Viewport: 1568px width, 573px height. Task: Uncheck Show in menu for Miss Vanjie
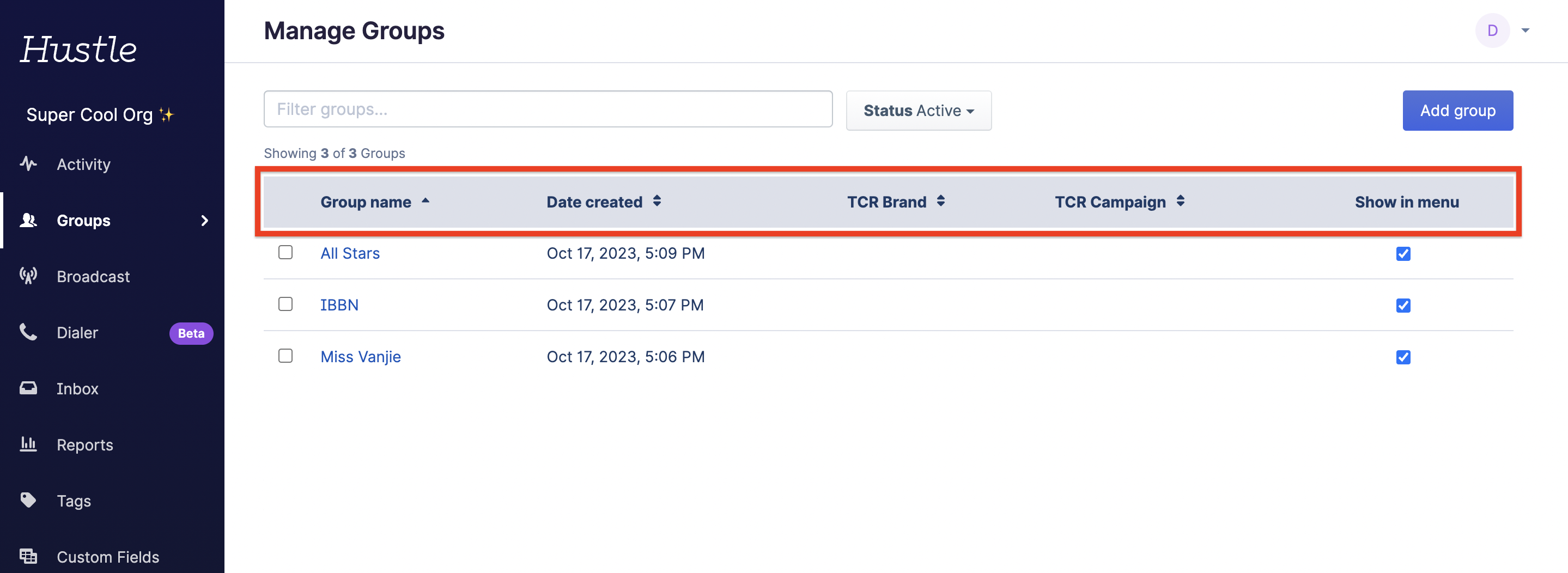tap(1403, 357)
